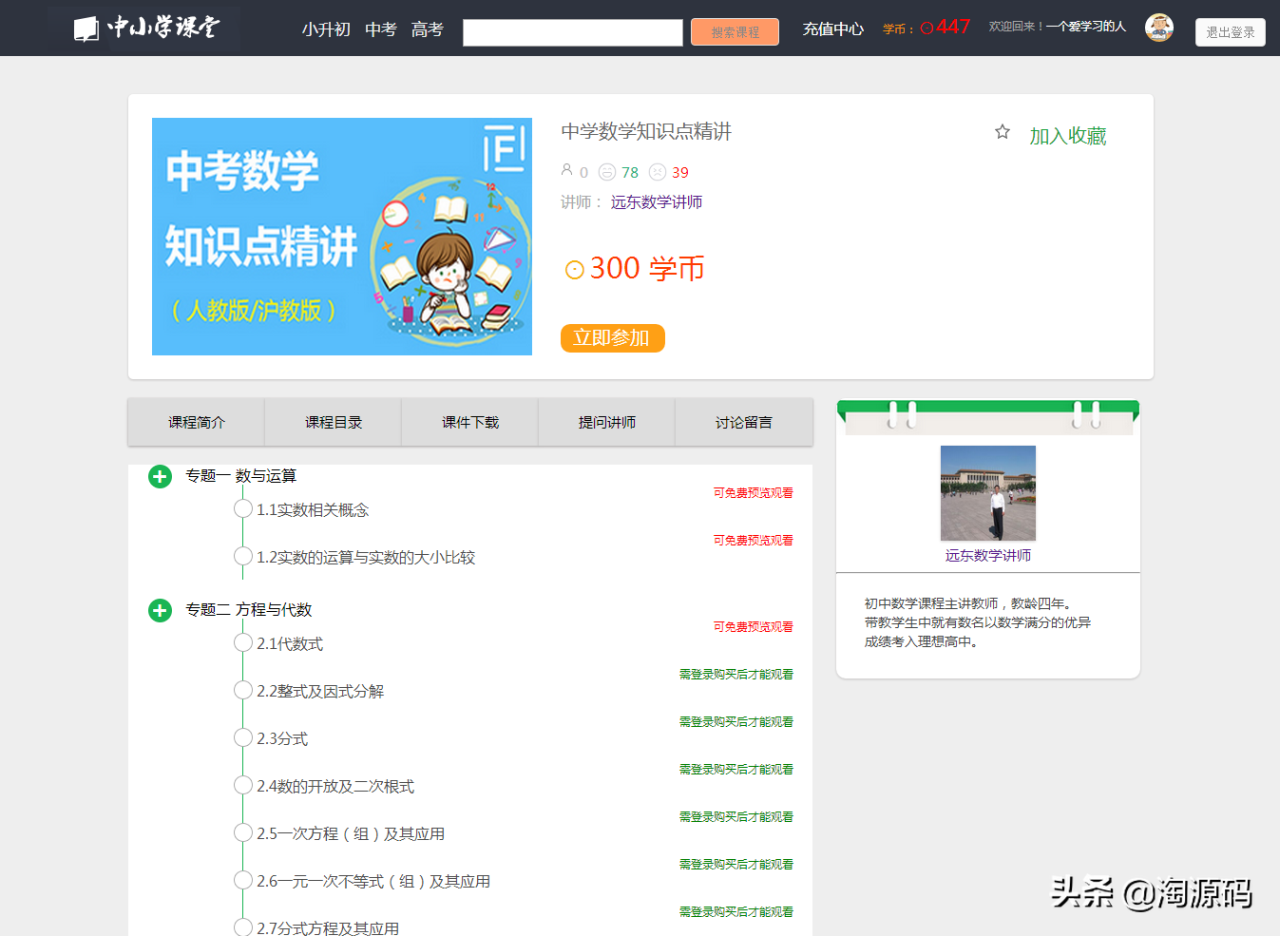Open 远东数学讲师 link under teacher photo
Screen dimensions: 1280x936
coord(988,555)
